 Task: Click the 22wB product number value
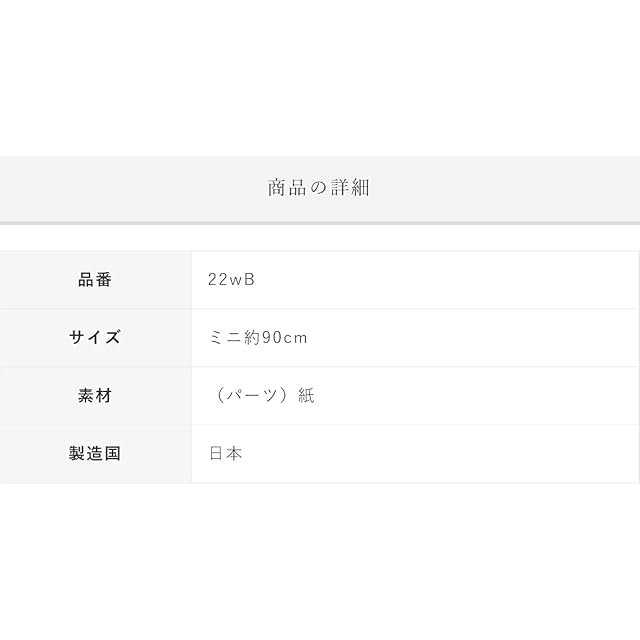231,280
